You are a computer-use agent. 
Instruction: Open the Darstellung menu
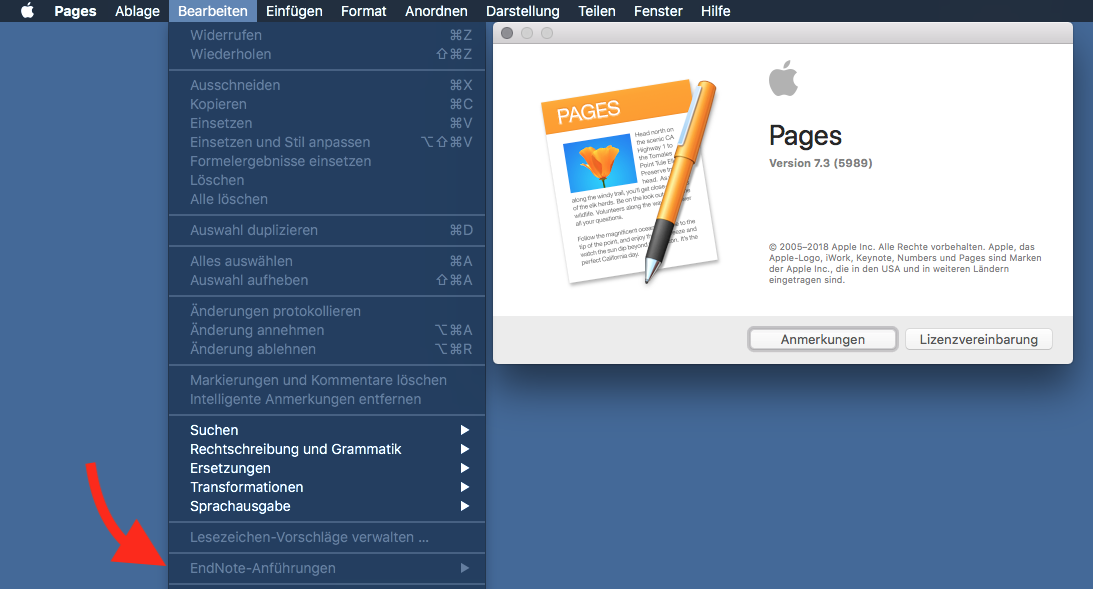(523, 11)
